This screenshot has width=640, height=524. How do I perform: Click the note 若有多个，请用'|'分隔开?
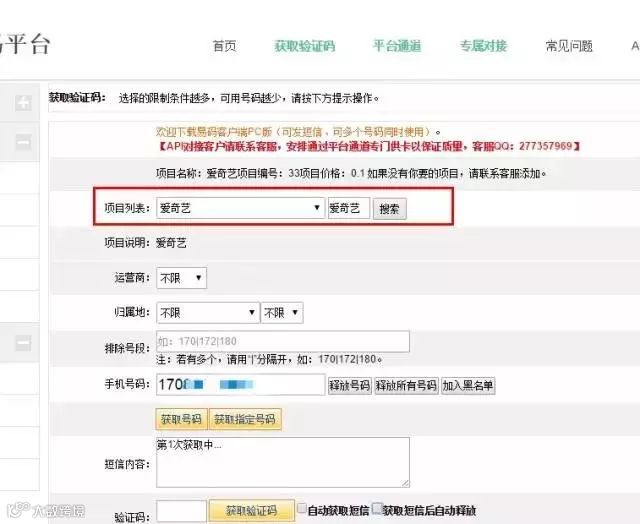coord(269,360)
